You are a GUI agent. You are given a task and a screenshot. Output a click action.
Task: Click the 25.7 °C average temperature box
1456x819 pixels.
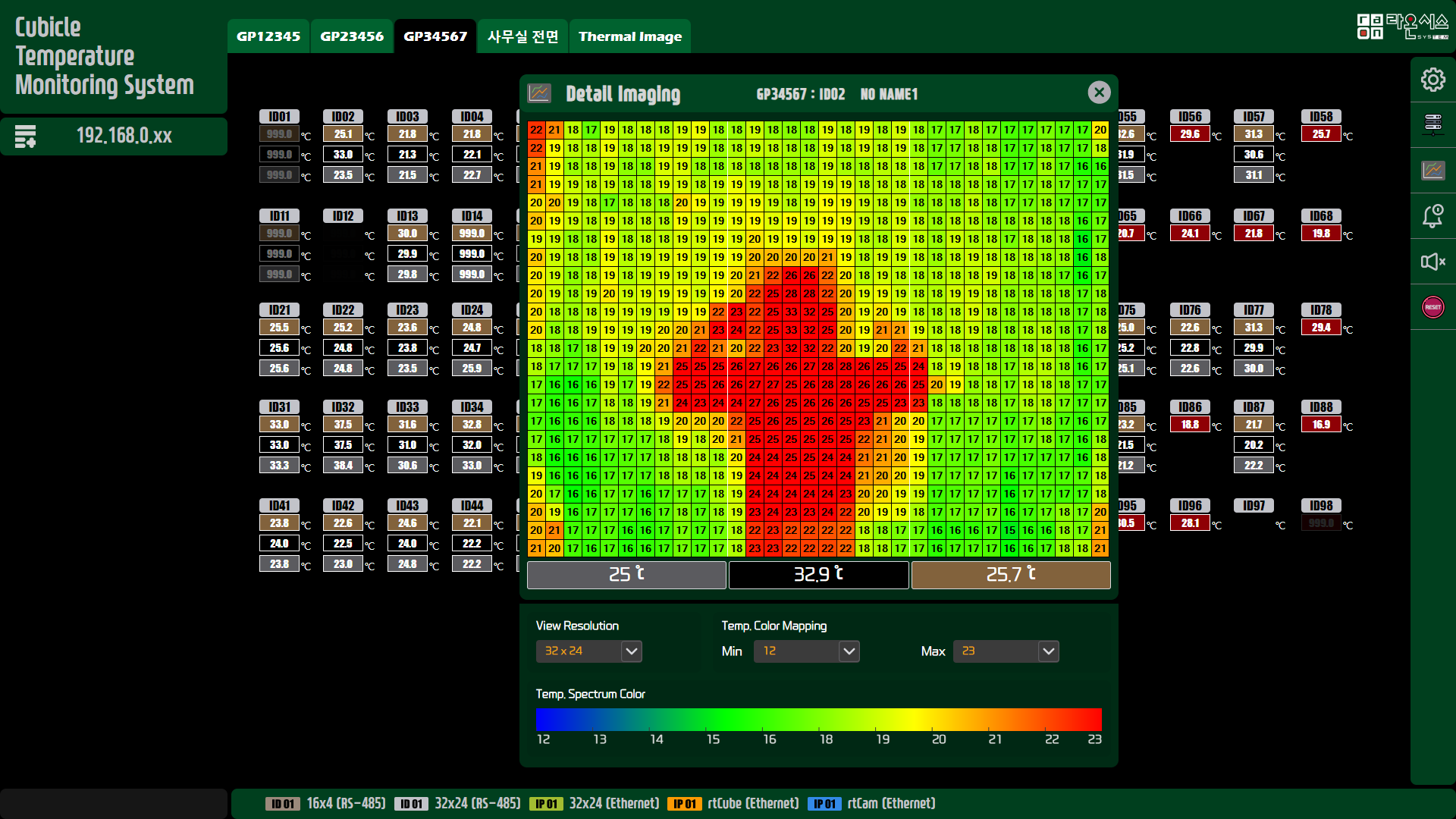coord(1011,575)
